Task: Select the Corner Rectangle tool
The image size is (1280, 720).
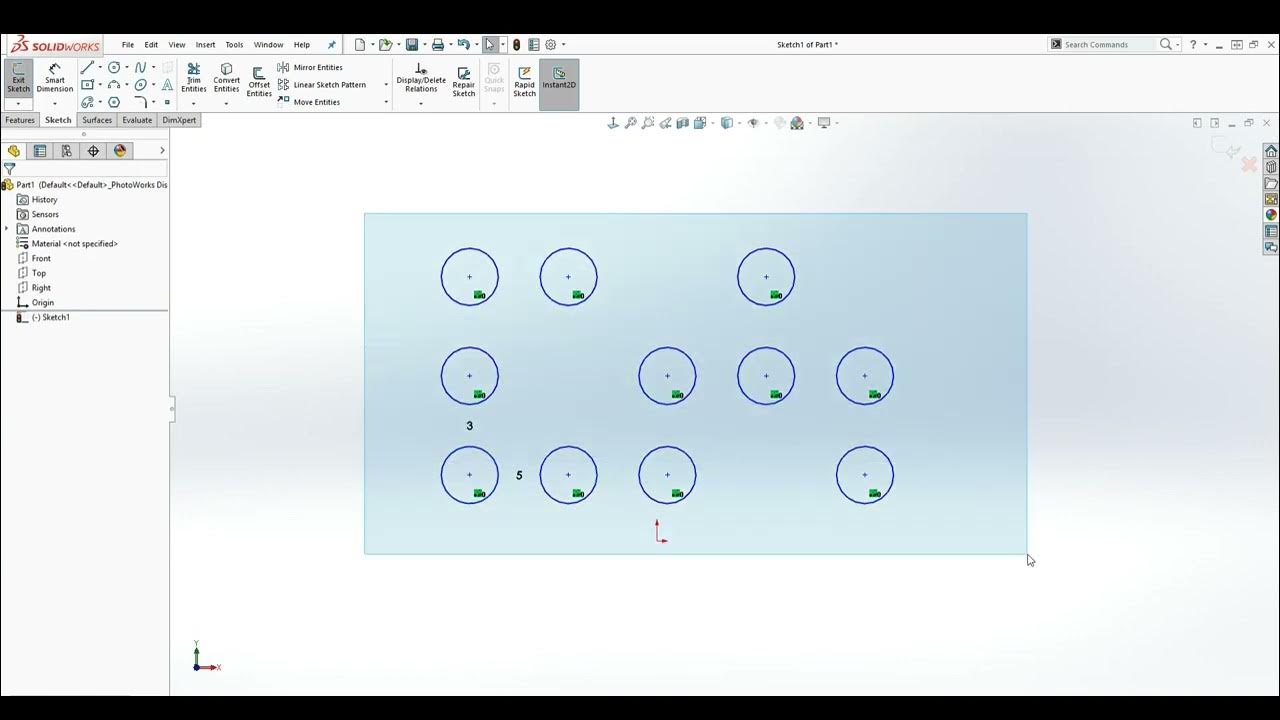Action: point(87,85)
